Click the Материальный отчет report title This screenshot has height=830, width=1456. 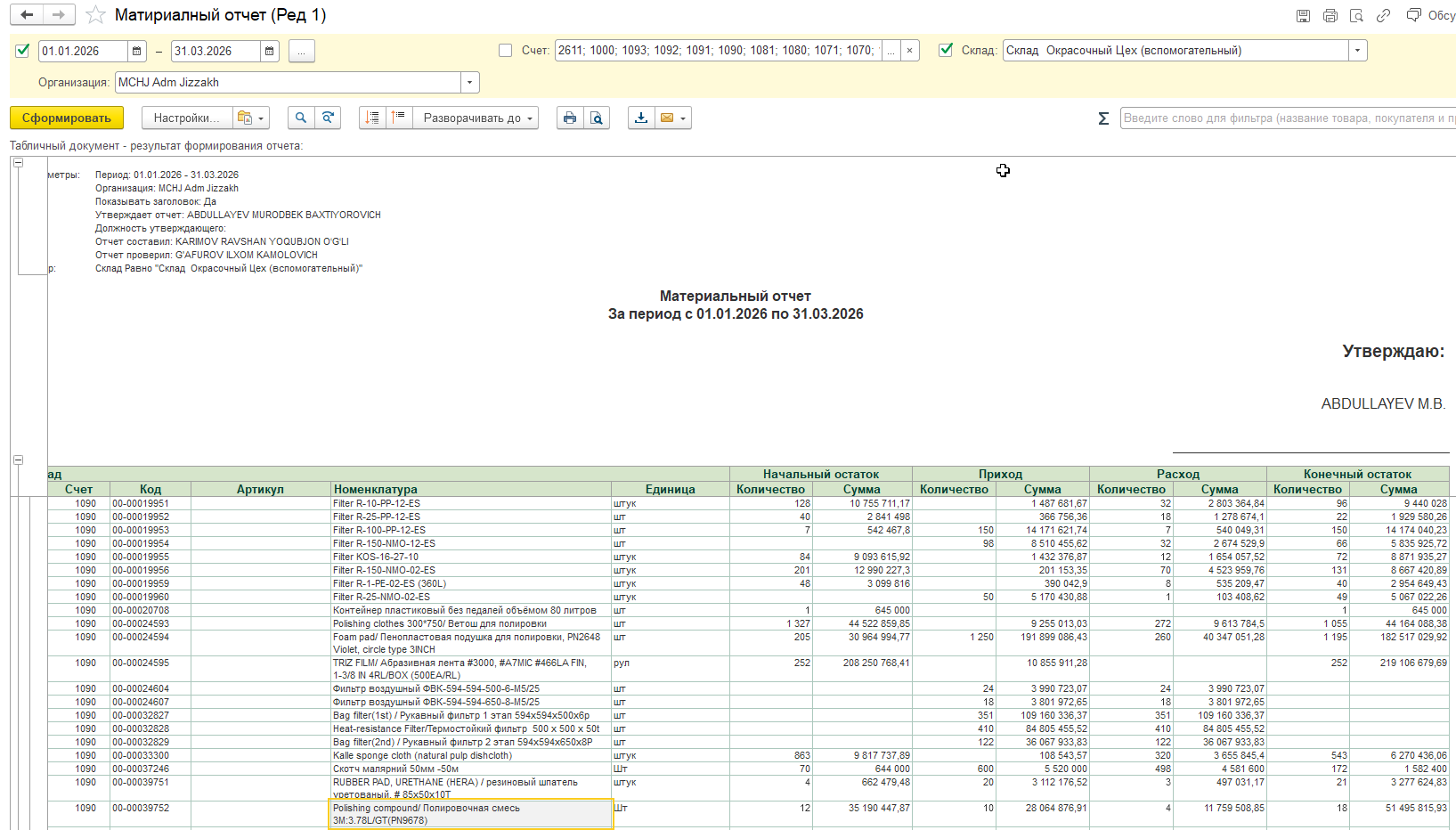[736, 296]
